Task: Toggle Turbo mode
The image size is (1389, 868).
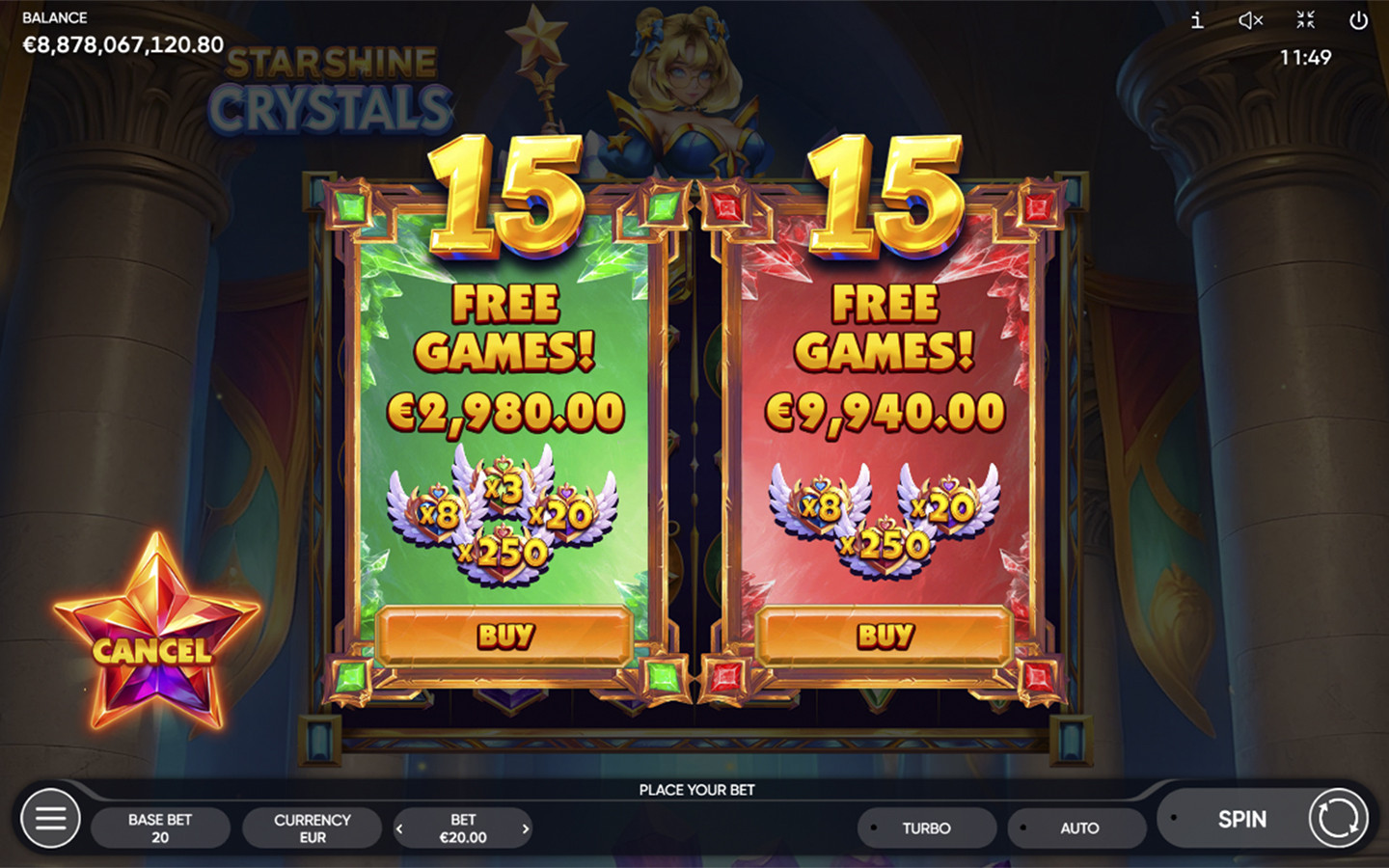Action: [926, 828]
